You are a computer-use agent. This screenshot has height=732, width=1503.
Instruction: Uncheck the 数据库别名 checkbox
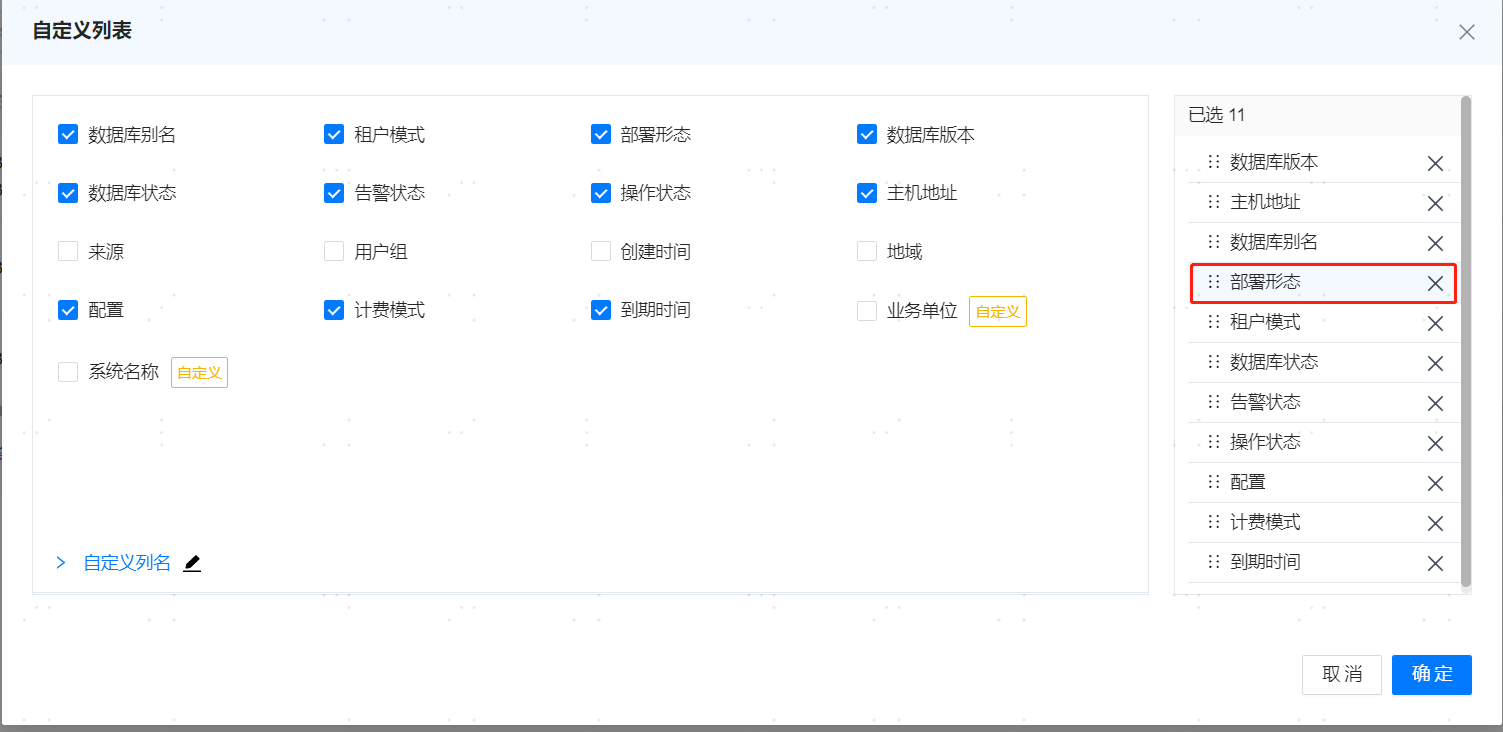pos(67,133)
